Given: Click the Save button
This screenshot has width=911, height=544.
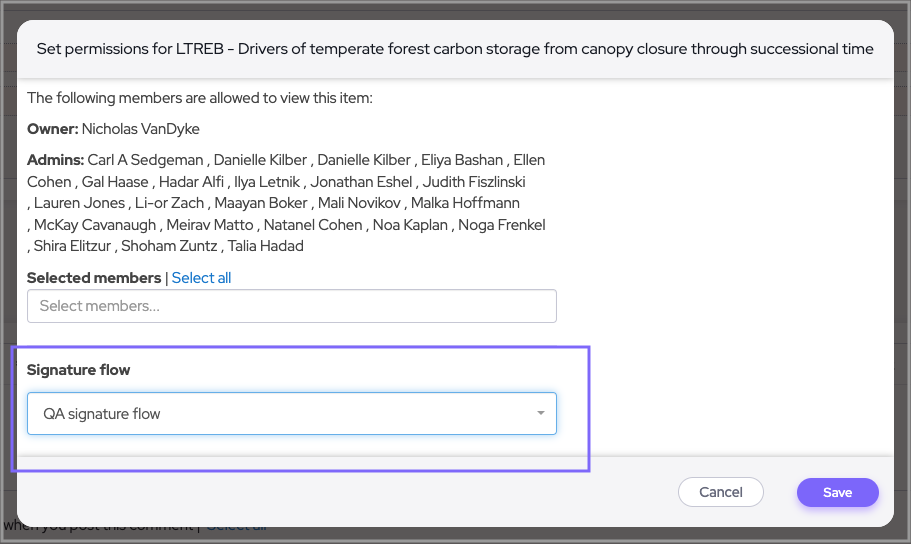Looking at the screenshot, I should pyautogui.click(x=837, y=492).
